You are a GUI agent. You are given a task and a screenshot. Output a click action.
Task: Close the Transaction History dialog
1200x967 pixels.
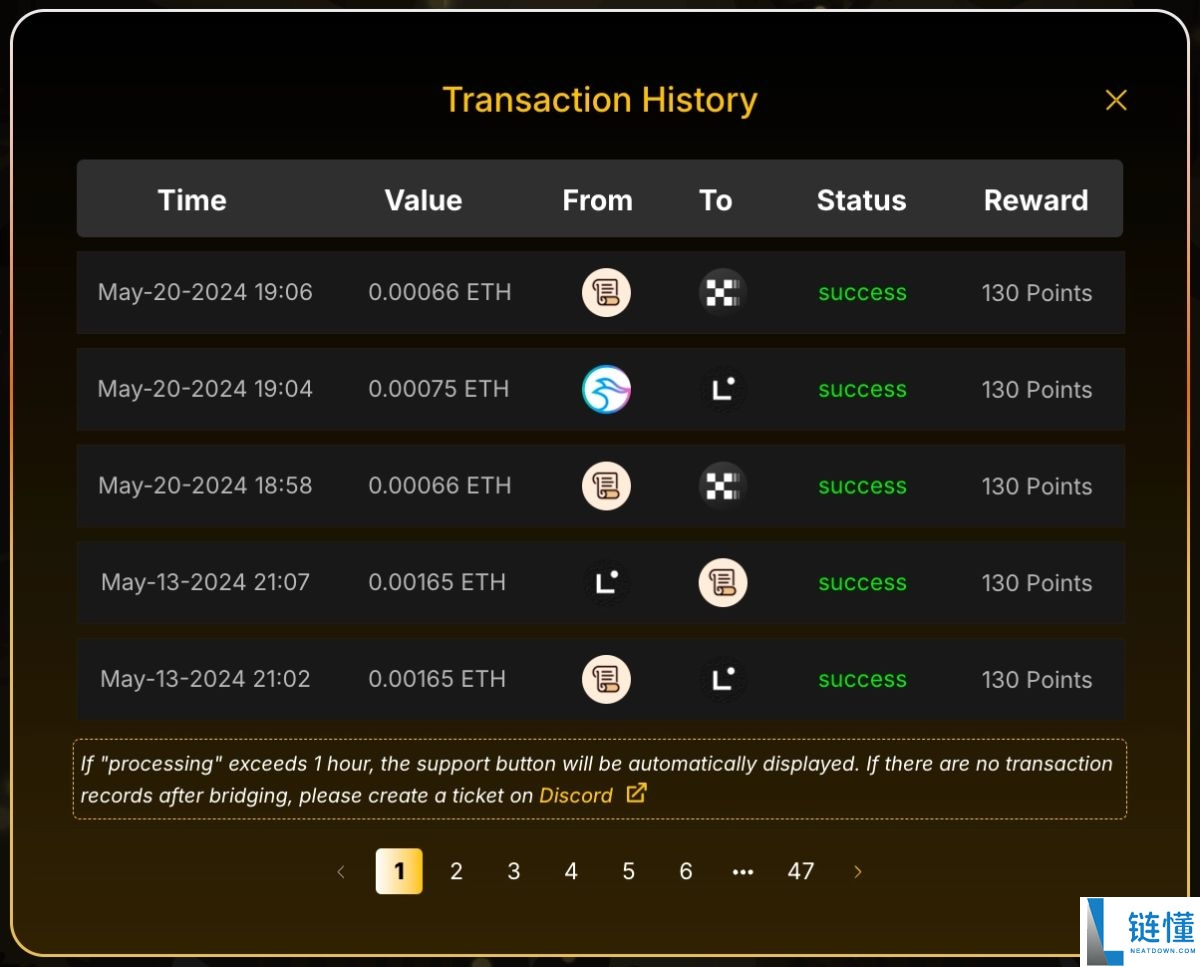pos(1116,100)
